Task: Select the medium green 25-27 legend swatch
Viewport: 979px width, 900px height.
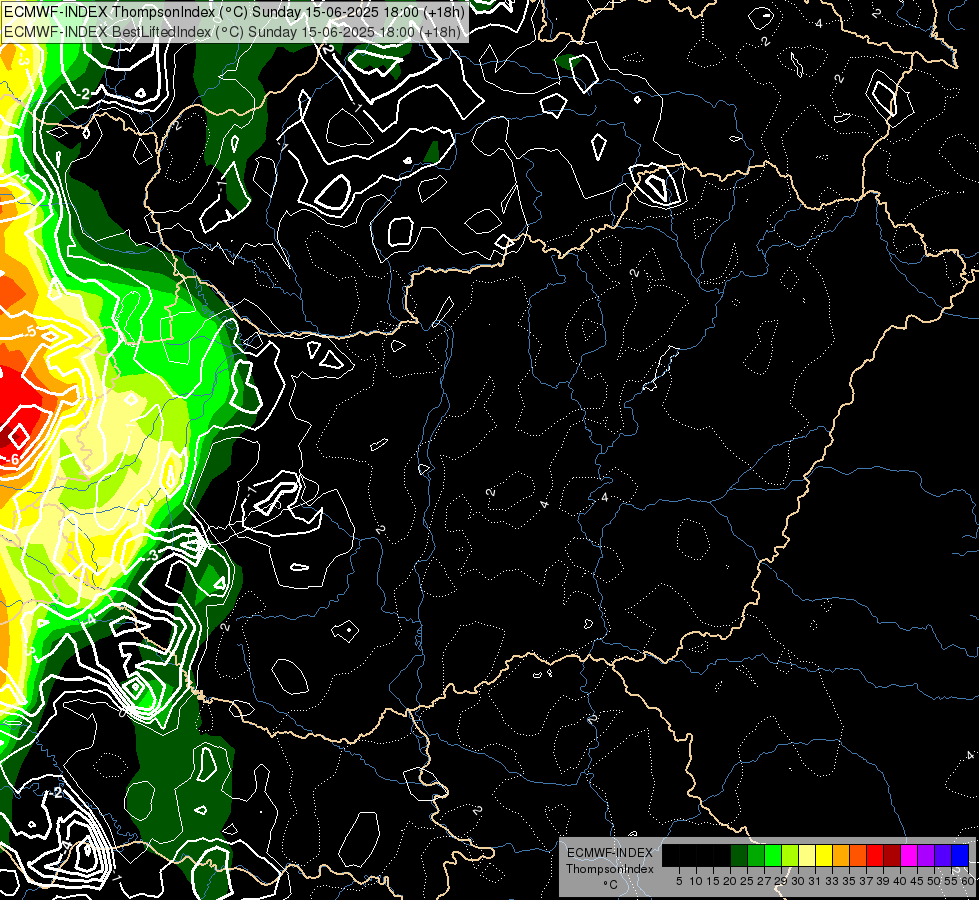Action: 756,855
